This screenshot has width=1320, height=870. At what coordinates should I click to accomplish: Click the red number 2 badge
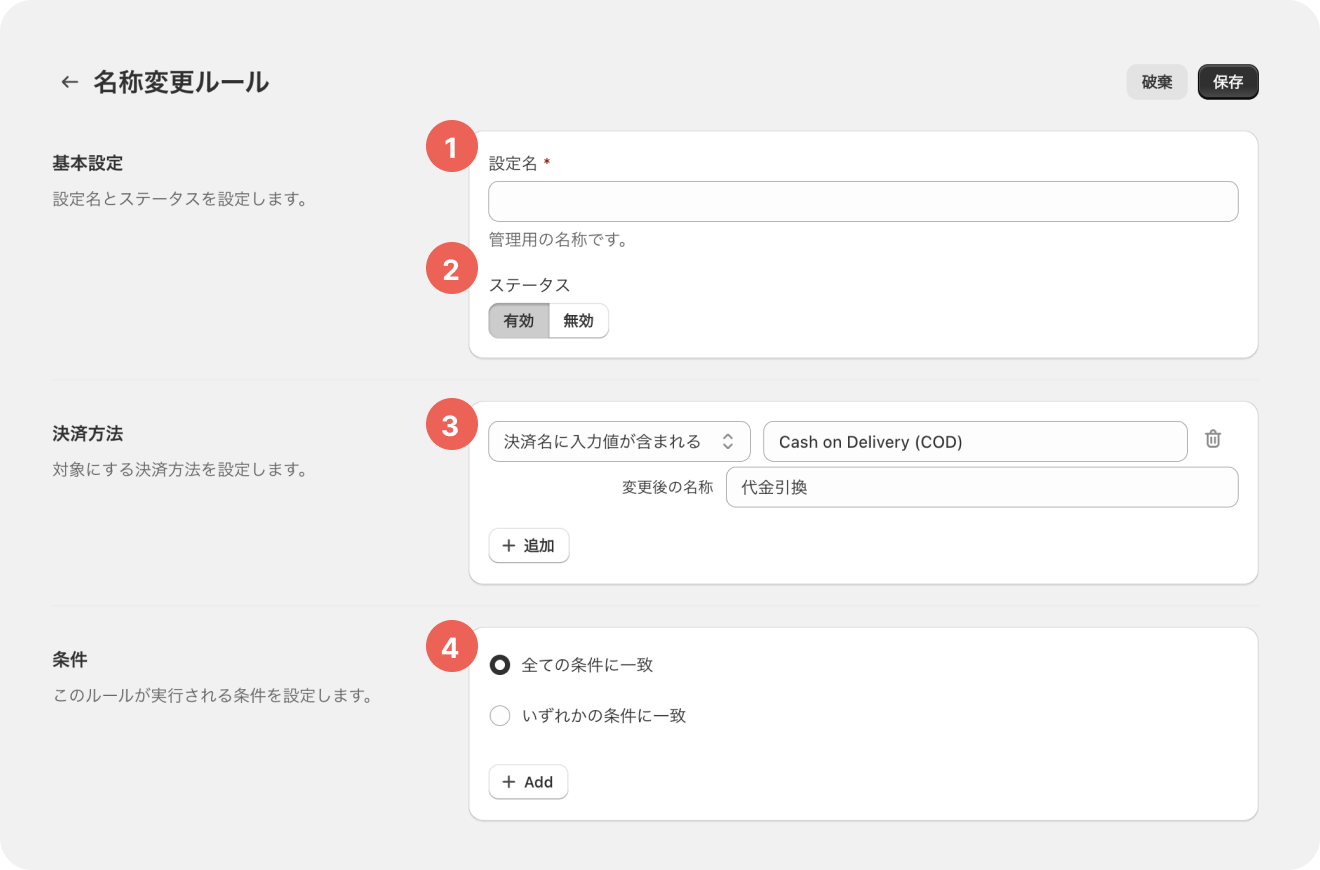(451, 270)
